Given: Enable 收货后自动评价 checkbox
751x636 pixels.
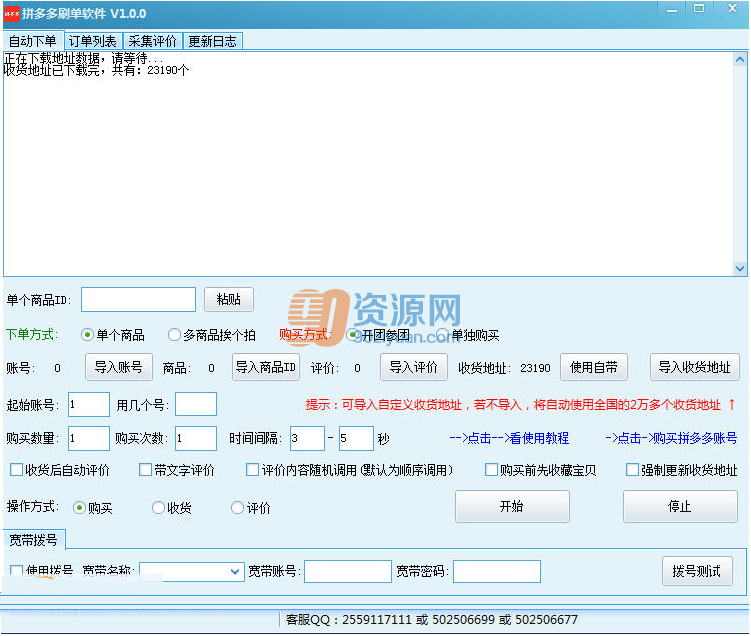Looking at the screenshot, I should tap(17, 470).
